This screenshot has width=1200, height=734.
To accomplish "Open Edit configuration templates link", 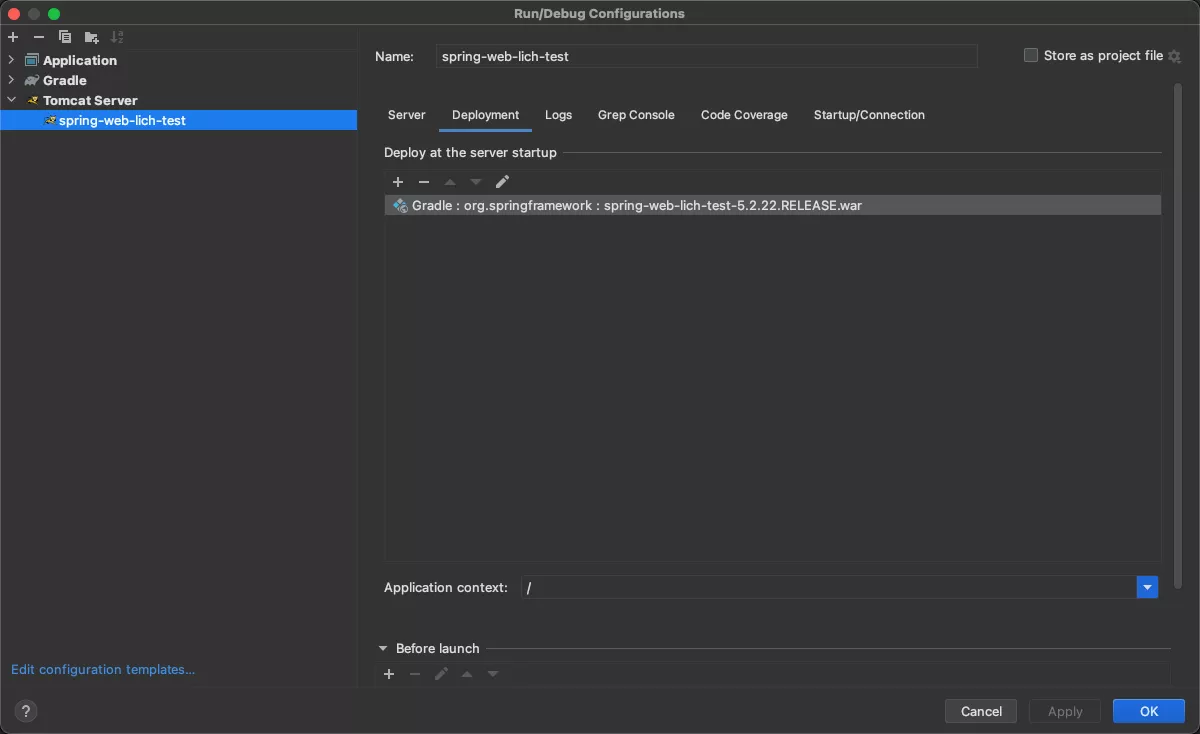I will pos(103,669).
